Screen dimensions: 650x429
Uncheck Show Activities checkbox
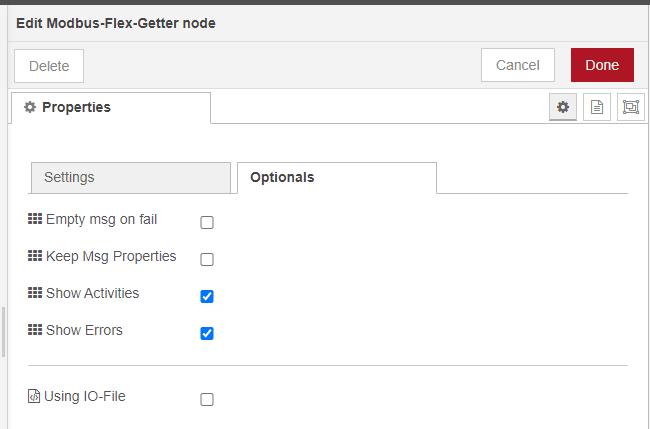pos(207,296)
